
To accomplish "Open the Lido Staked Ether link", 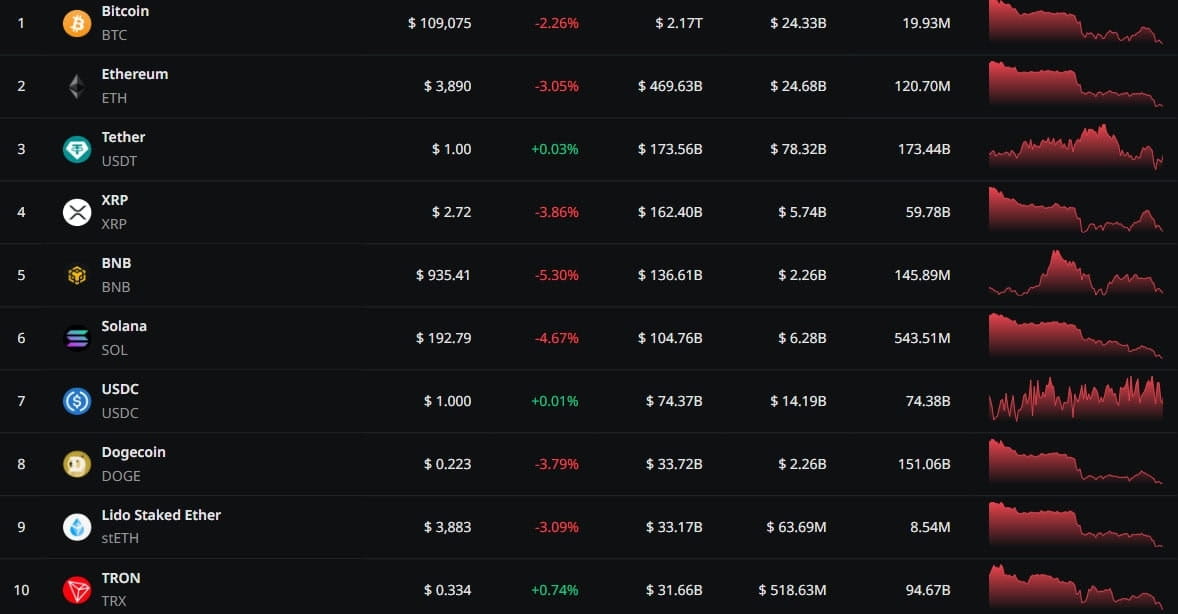I will (161, 515).
